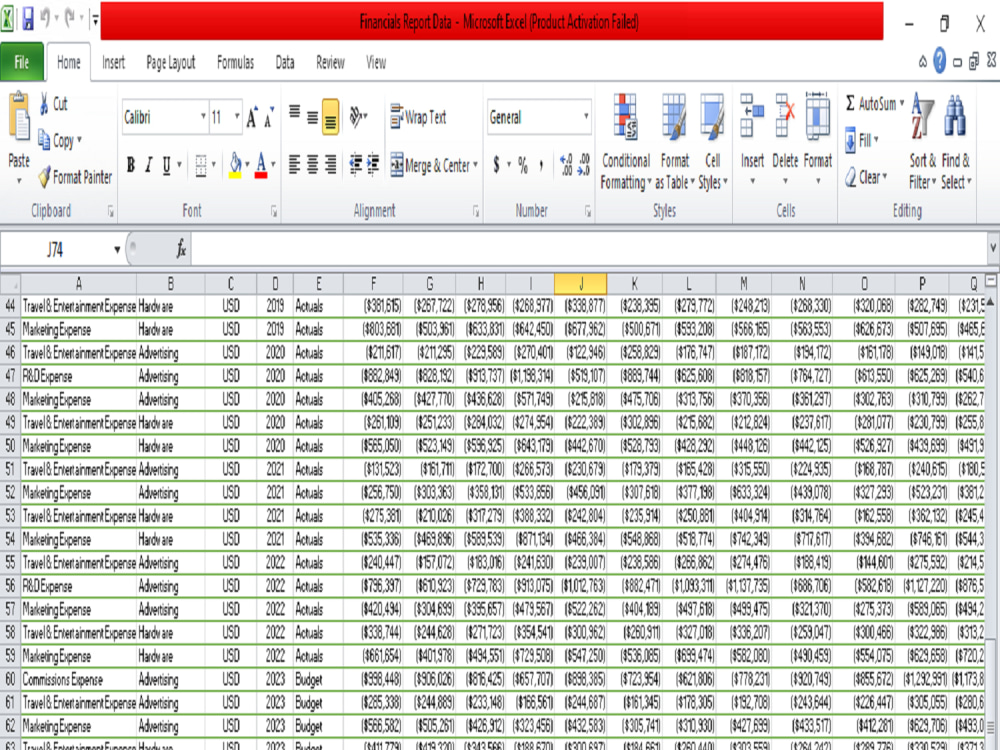Click AutoSum sigma button
Image resolution: width=1000 pixels, height=750 pixels.
click(x=871, y=103)
